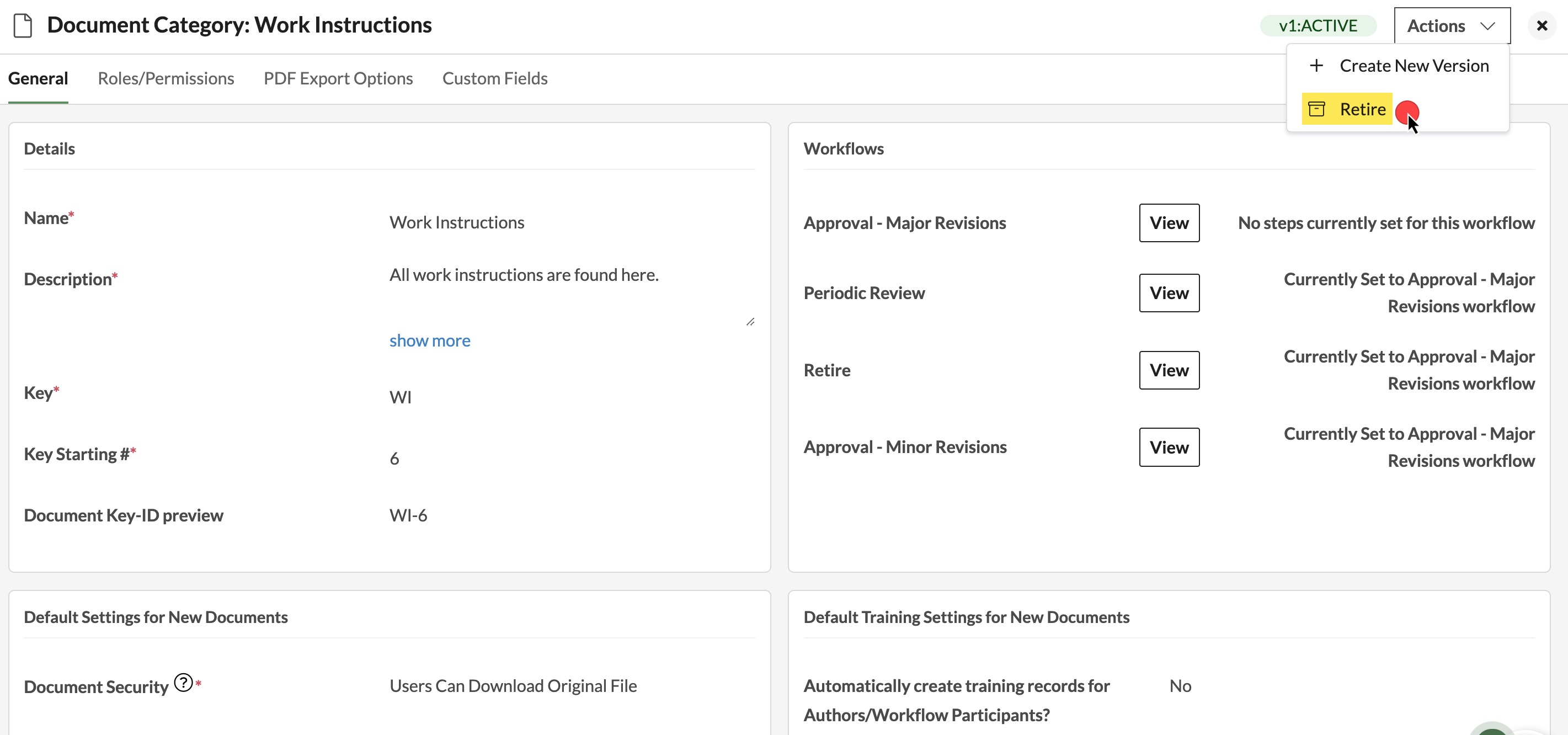Click the description text 'All work instructions are found here.'
Viewport: 1568px width, 735px height.
(524, 275)
